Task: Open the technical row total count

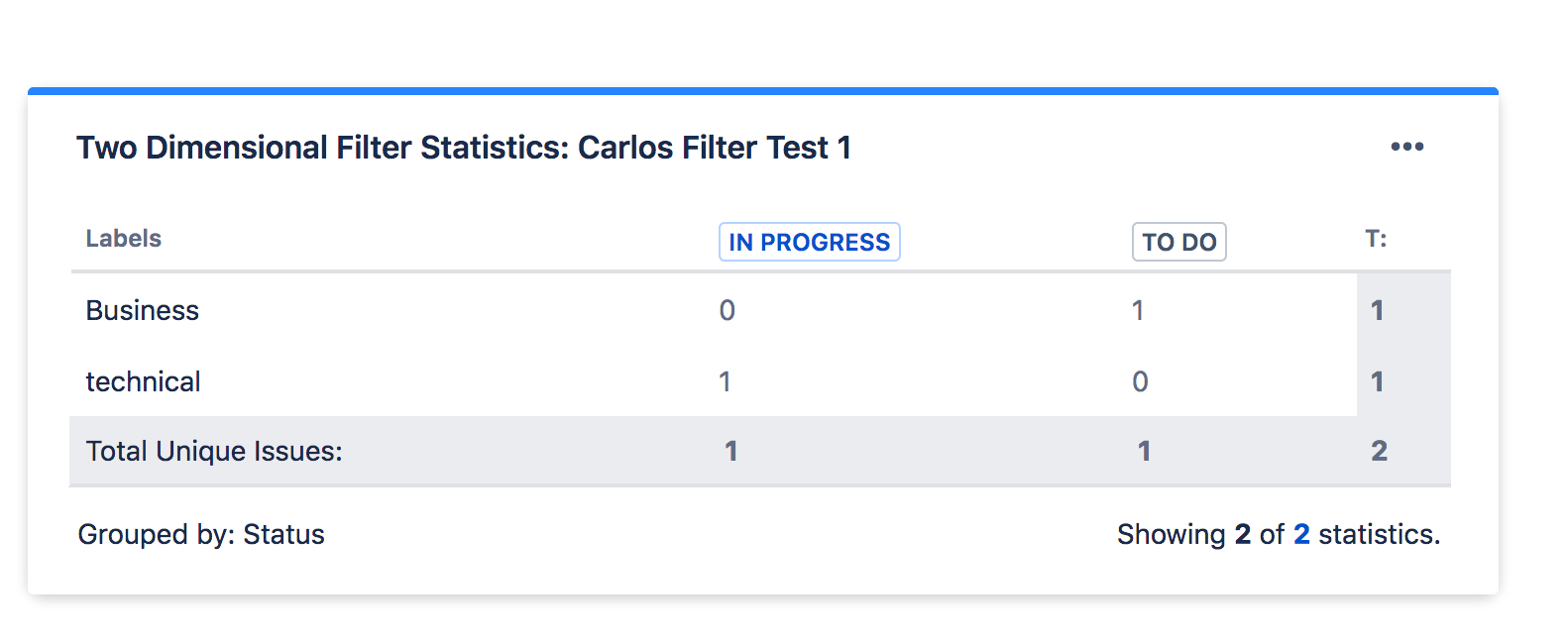Action: 1377,382
